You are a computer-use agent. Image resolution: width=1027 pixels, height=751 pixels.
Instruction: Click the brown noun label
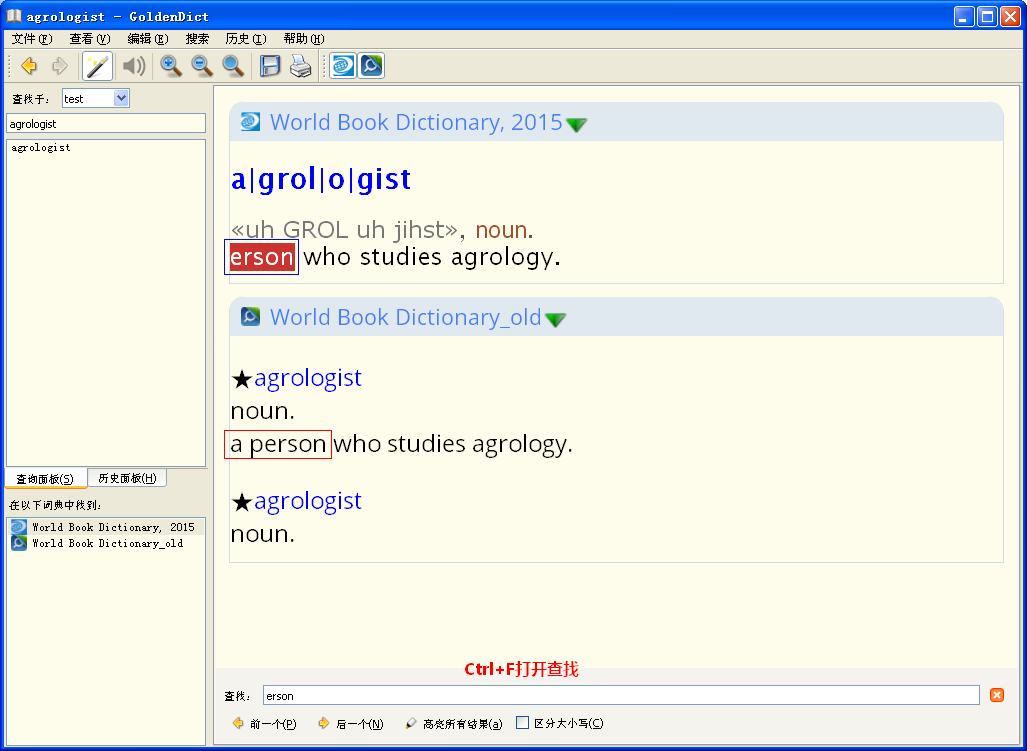(501, 230)
